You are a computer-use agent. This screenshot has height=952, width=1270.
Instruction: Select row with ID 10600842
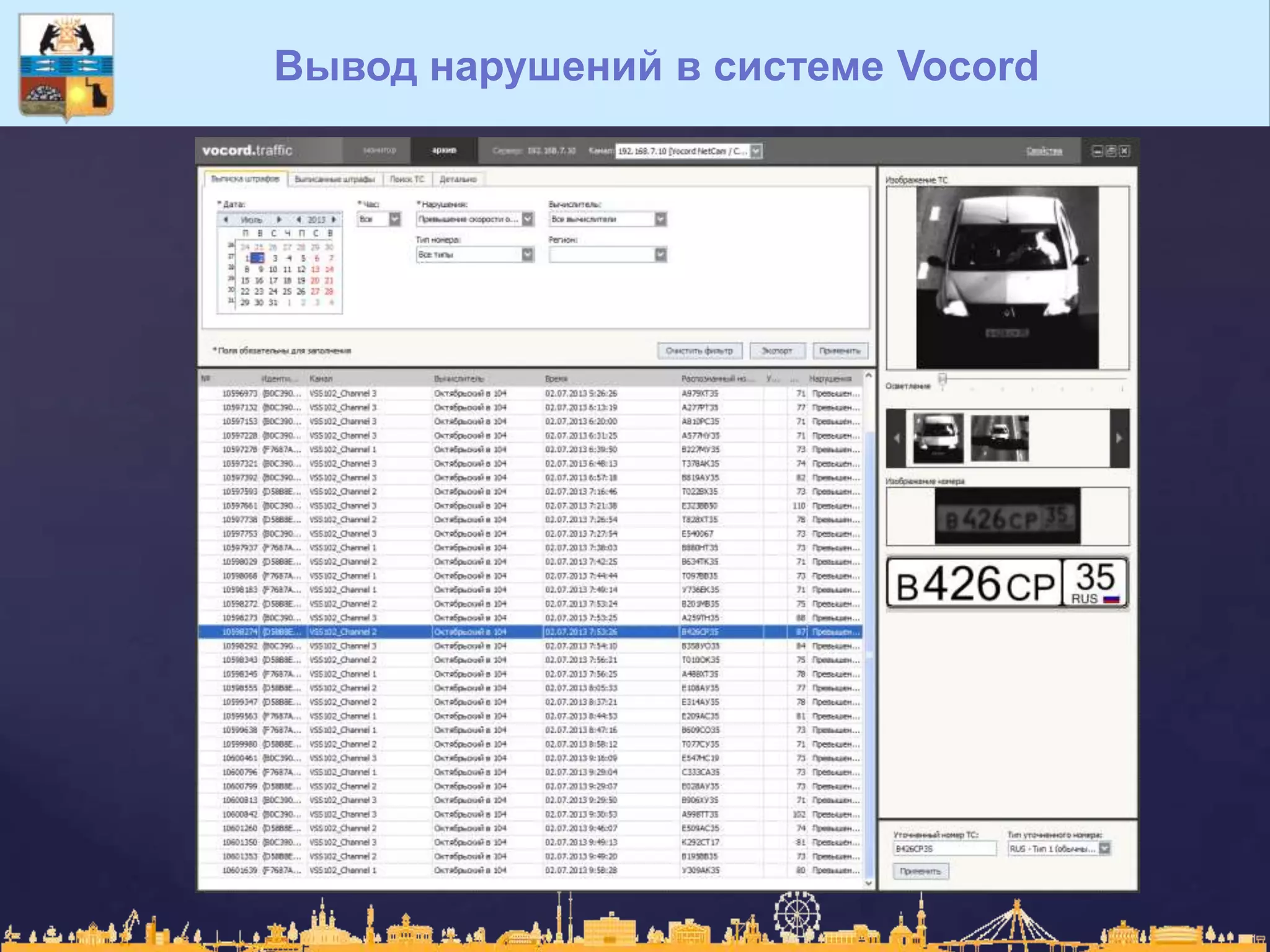[x=530, y=814]
